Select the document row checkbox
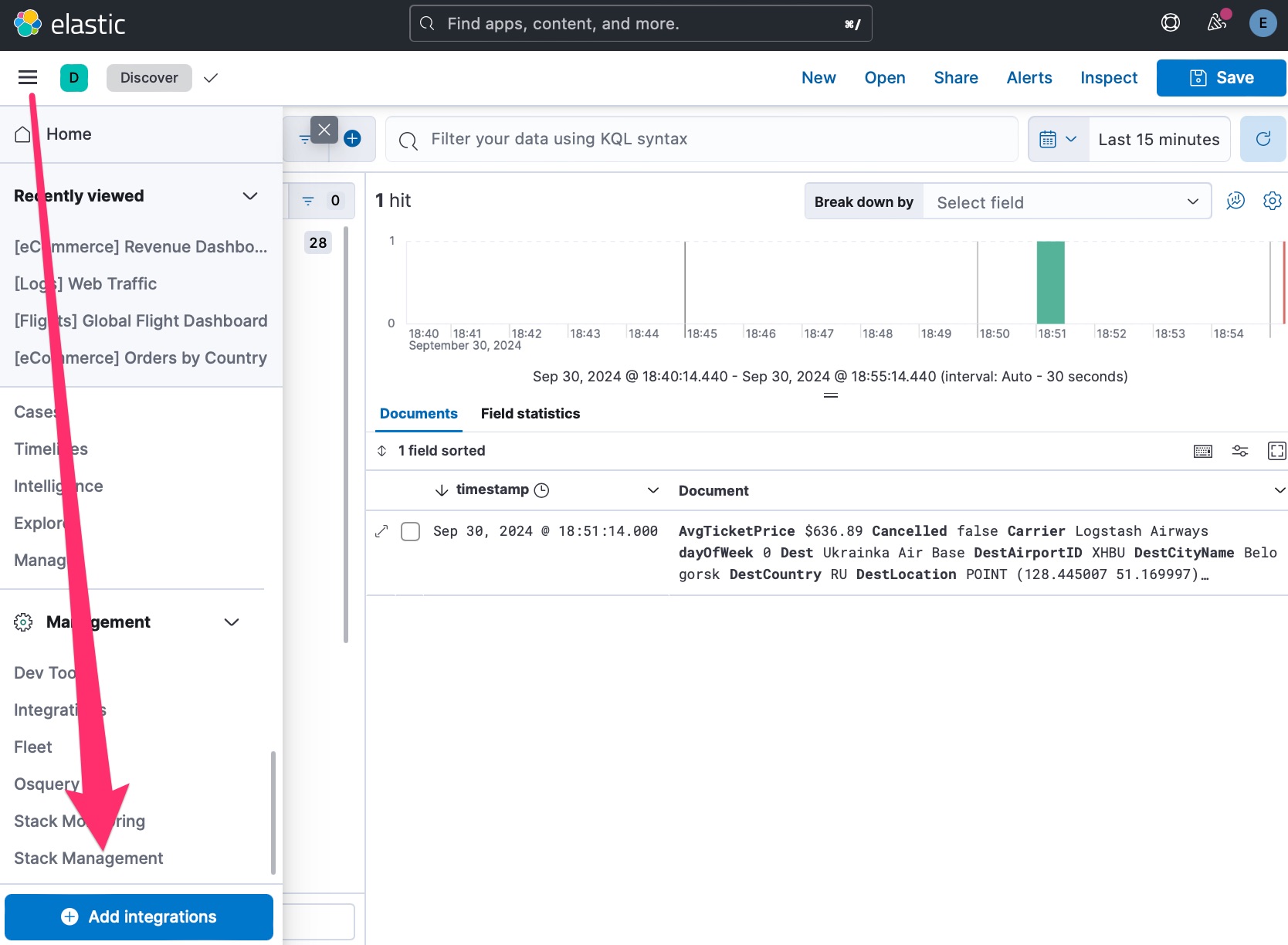The height and width of the screenshot is (945, 1288). 410,531
